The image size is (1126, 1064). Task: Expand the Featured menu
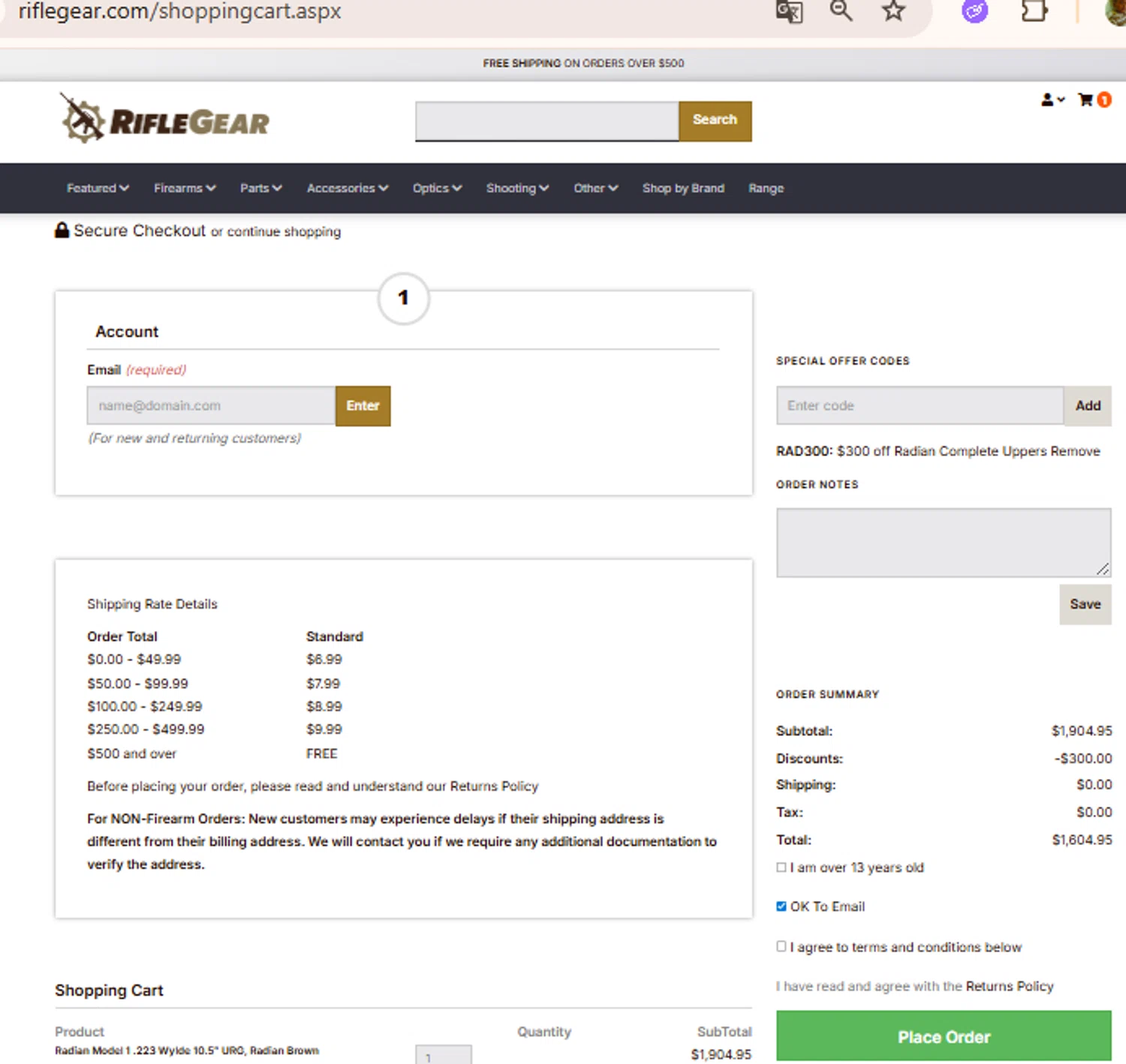point(98,188)
